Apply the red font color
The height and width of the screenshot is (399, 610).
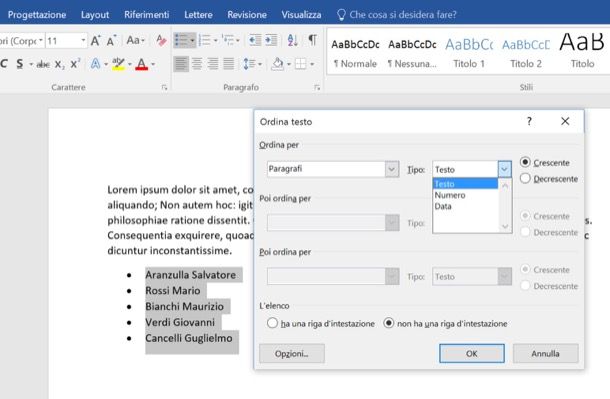pos(142,64)
